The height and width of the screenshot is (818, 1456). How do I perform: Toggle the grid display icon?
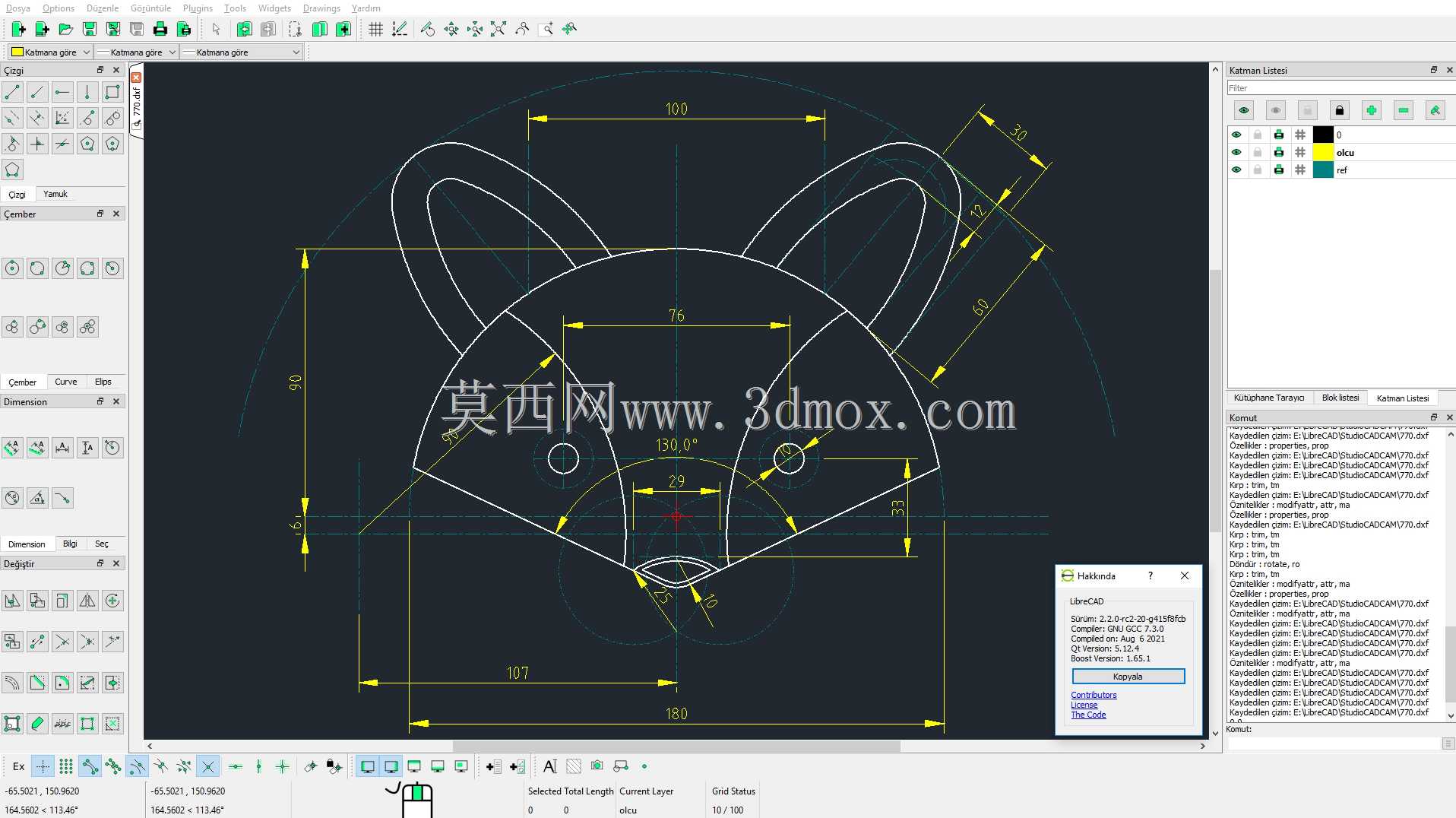375,29
